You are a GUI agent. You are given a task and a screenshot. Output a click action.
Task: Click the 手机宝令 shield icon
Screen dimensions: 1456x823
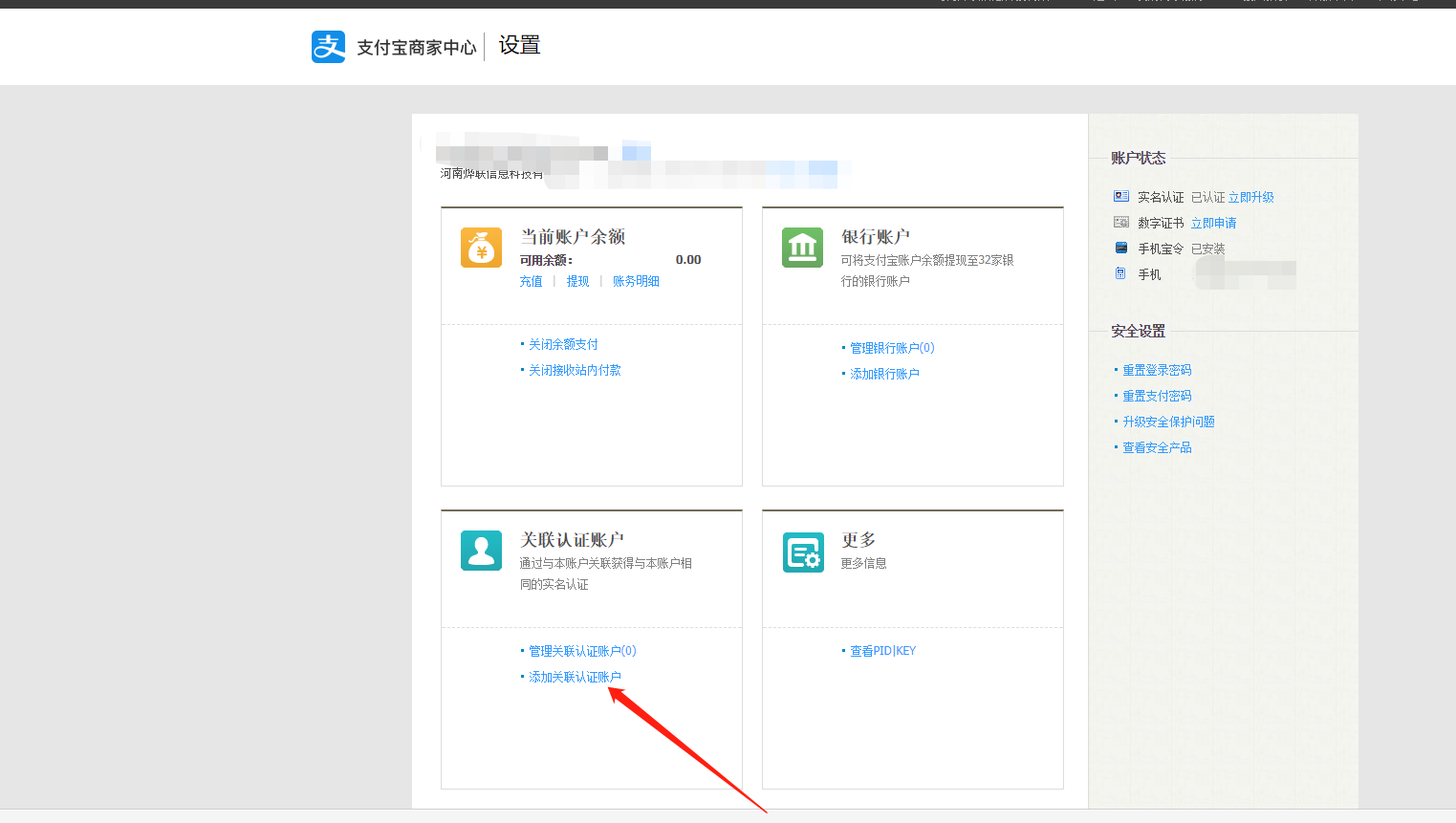tap(1121, 248)
